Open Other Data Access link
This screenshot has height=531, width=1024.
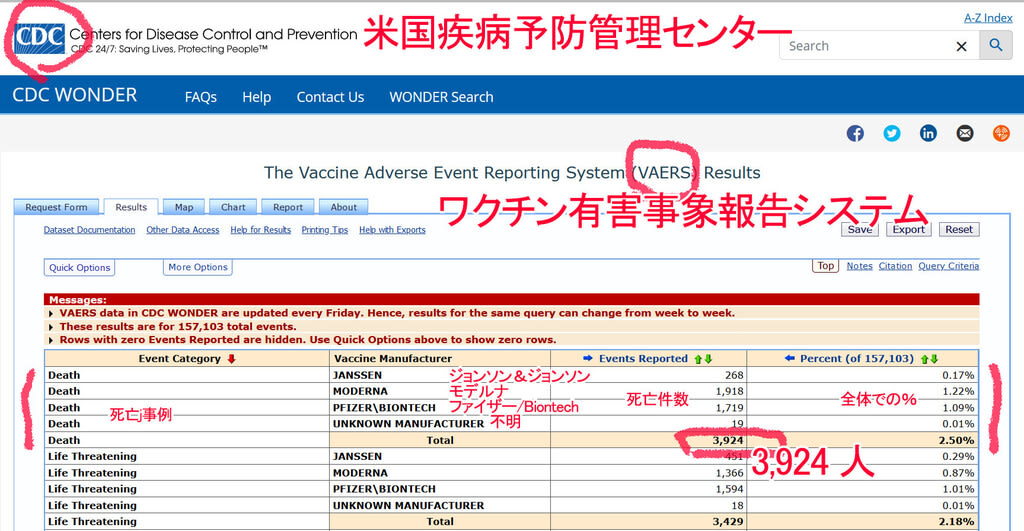pyautogui.click(x=183, y=230)
